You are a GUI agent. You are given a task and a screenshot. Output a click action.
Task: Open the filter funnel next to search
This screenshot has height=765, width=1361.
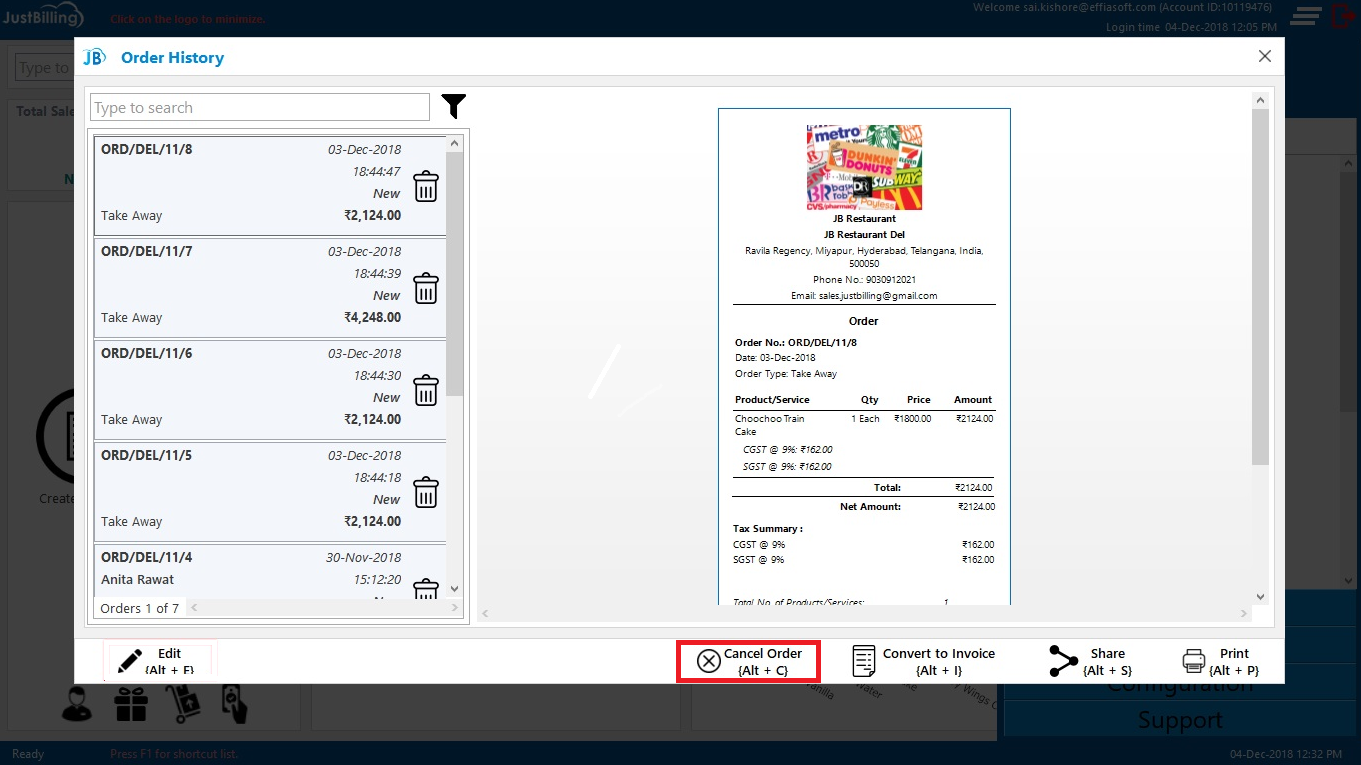pos(453,106)
